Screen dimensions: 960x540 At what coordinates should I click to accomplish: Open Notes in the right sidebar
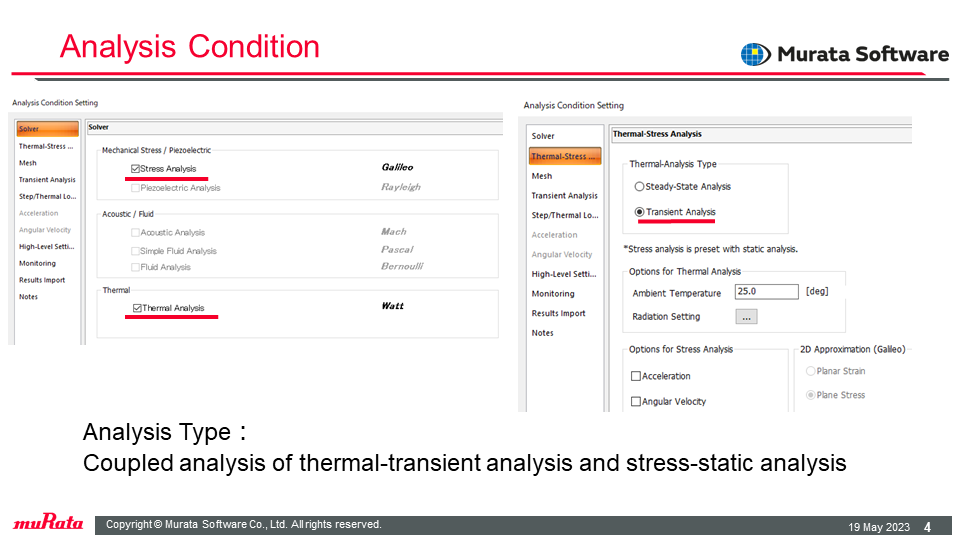coord(542,332)
